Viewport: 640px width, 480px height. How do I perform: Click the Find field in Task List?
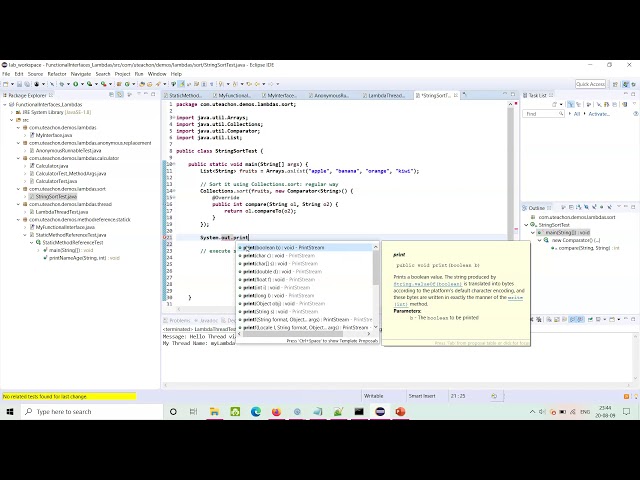[x=543, y=114]
